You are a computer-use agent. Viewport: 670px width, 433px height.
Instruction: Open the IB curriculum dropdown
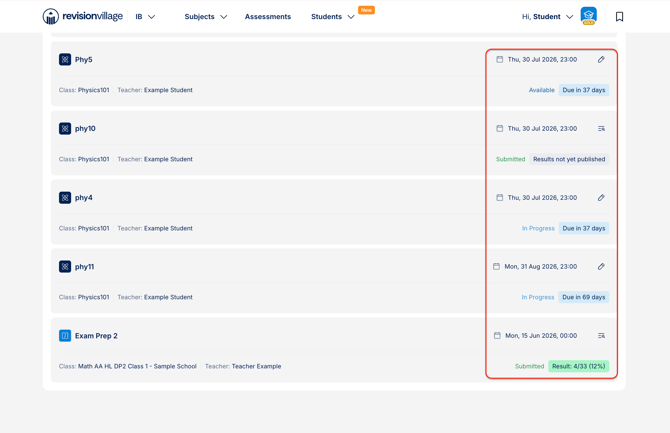145,17
